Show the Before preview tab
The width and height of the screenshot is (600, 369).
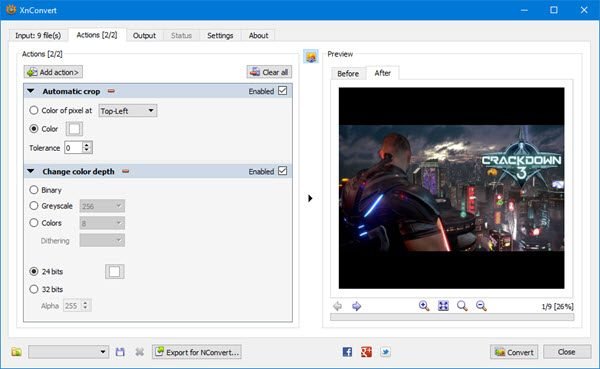[x=348, y=73]
